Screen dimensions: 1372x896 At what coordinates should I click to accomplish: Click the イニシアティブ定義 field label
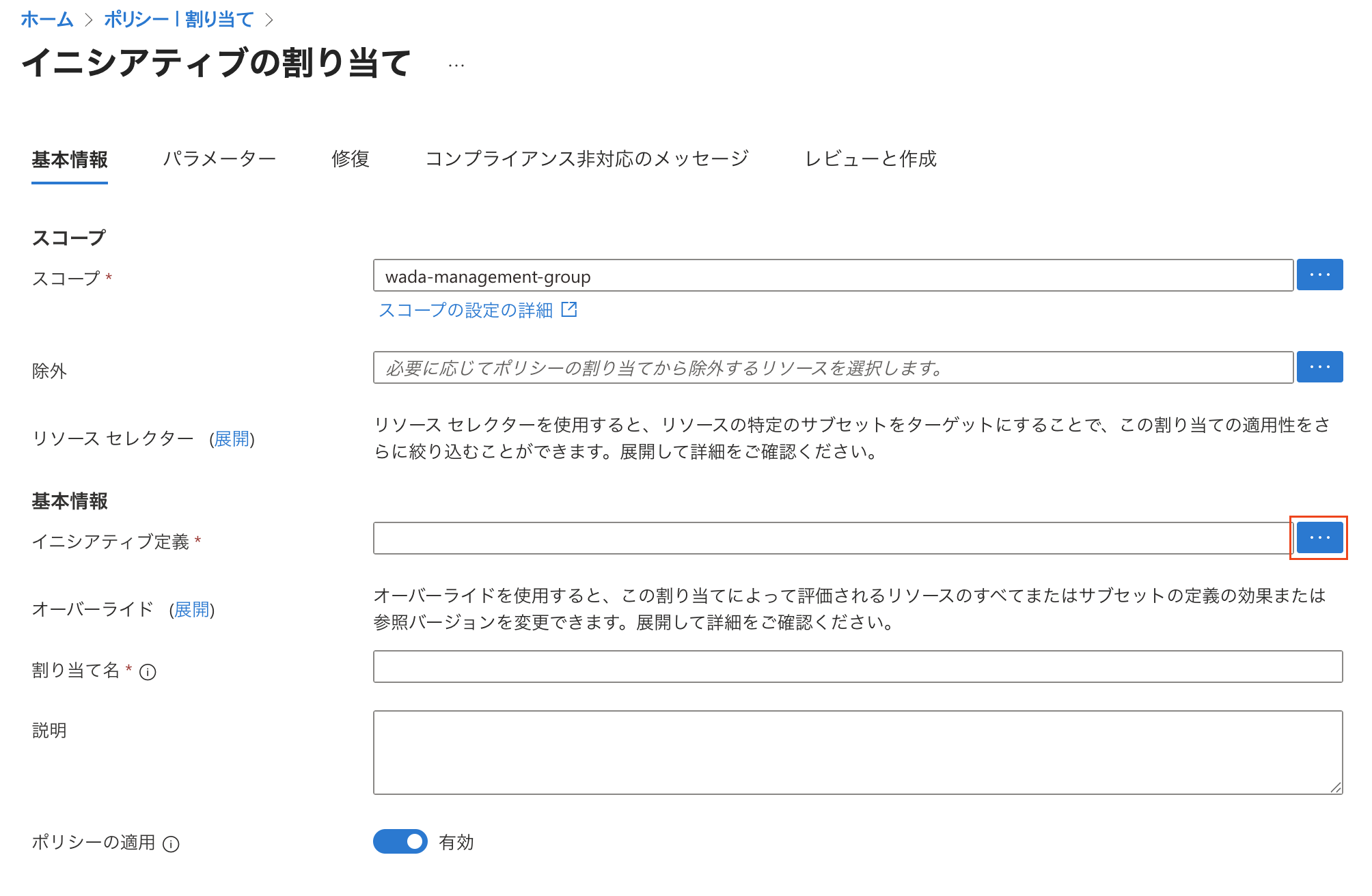111,542
